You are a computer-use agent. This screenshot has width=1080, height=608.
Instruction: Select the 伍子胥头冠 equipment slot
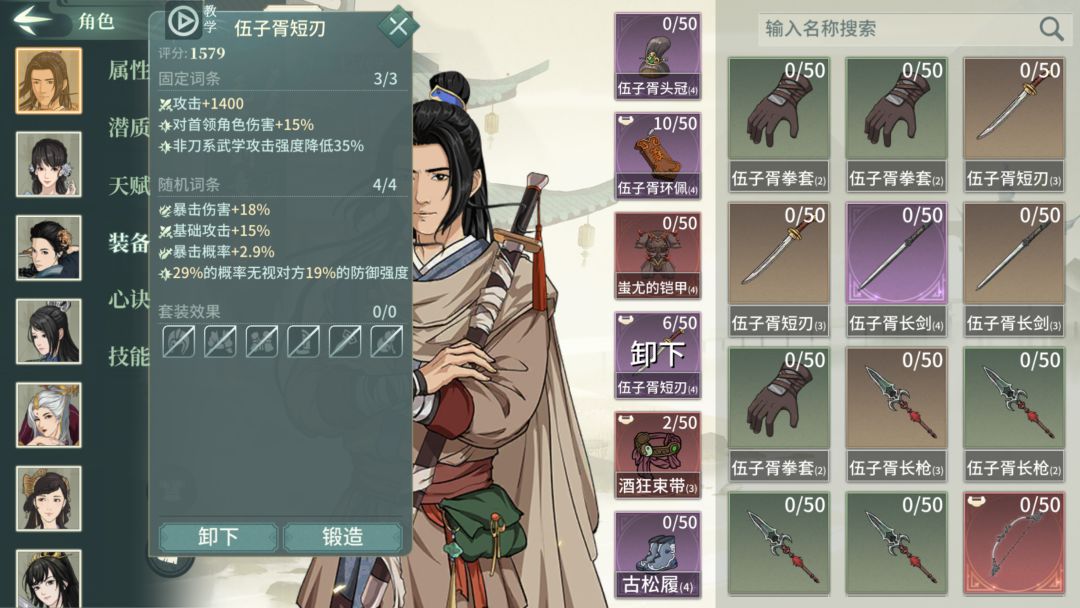coord(658,56)
